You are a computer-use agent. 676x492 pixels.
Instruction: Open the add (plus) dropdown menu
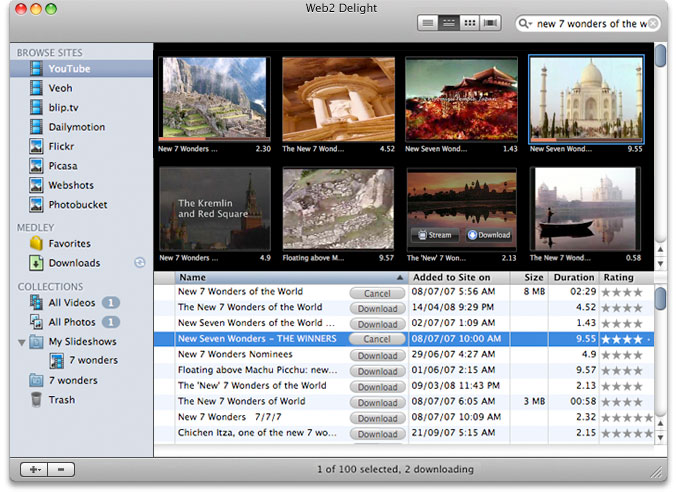pyautogui.click(x=33, y=469)
